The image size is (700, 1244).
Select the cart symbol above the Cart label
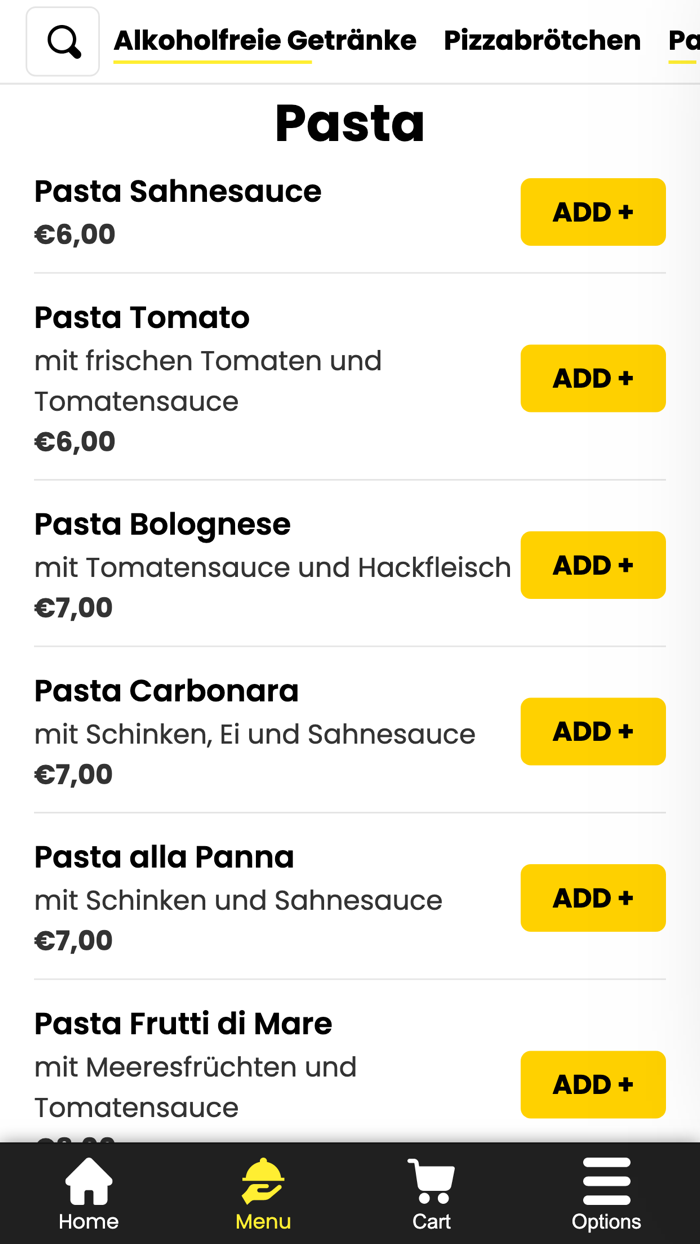(430, 1178)
